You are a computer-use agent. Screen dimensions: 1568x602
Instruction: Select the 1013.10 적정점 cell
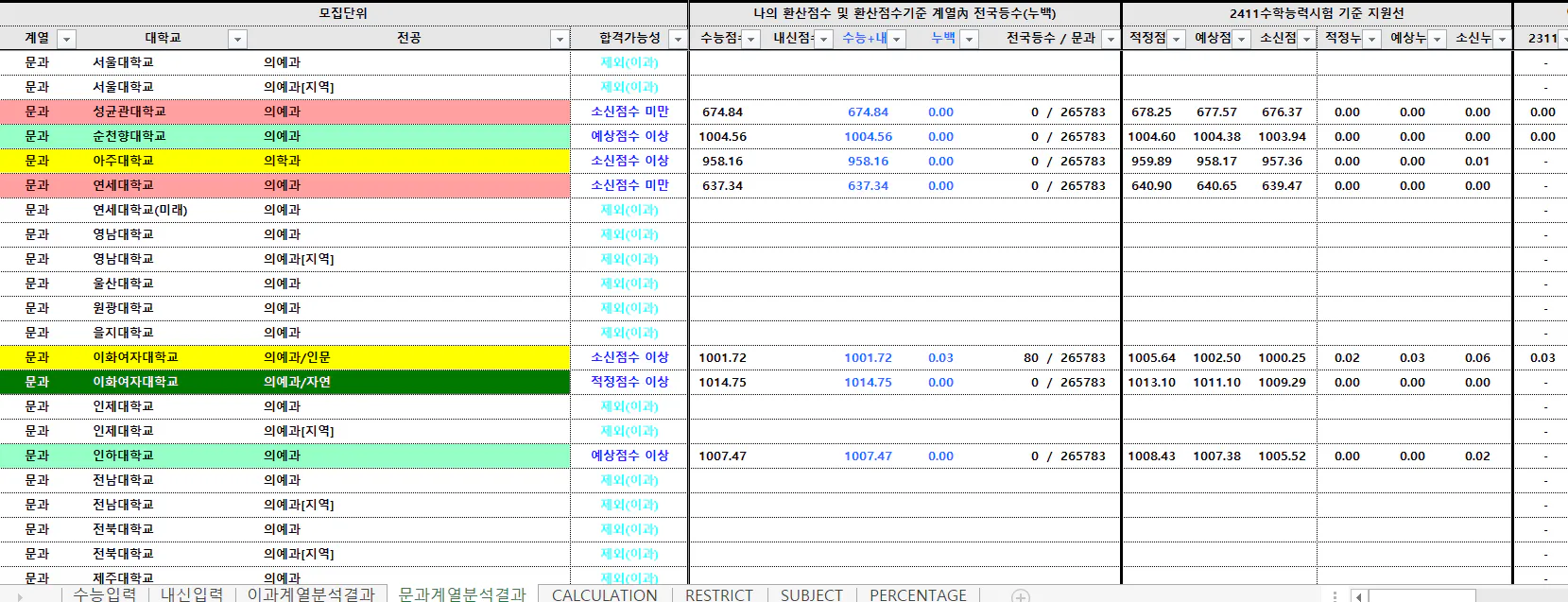tap(1151, 382)
